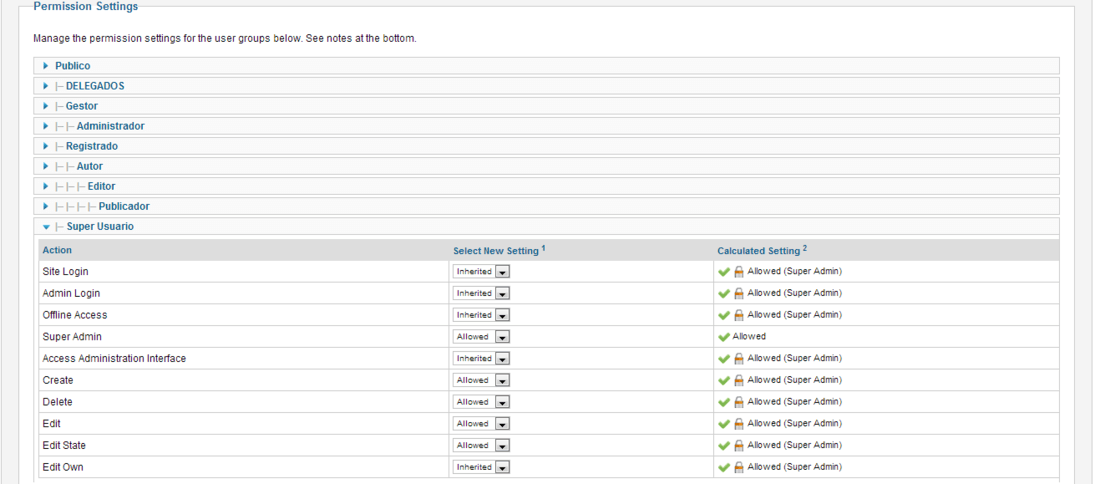Click the Edit State action label

pos(64,445)
